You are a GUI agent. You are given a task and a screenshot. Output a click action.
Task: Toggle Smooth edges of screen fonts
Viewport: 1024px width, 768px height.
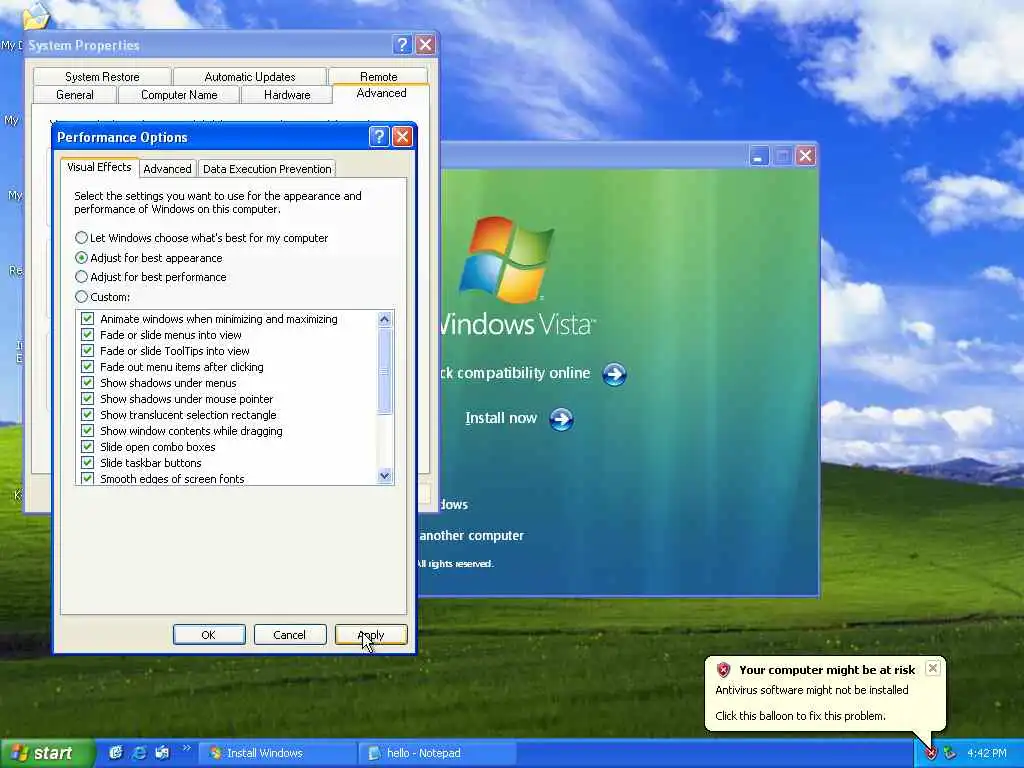[87, 478]
